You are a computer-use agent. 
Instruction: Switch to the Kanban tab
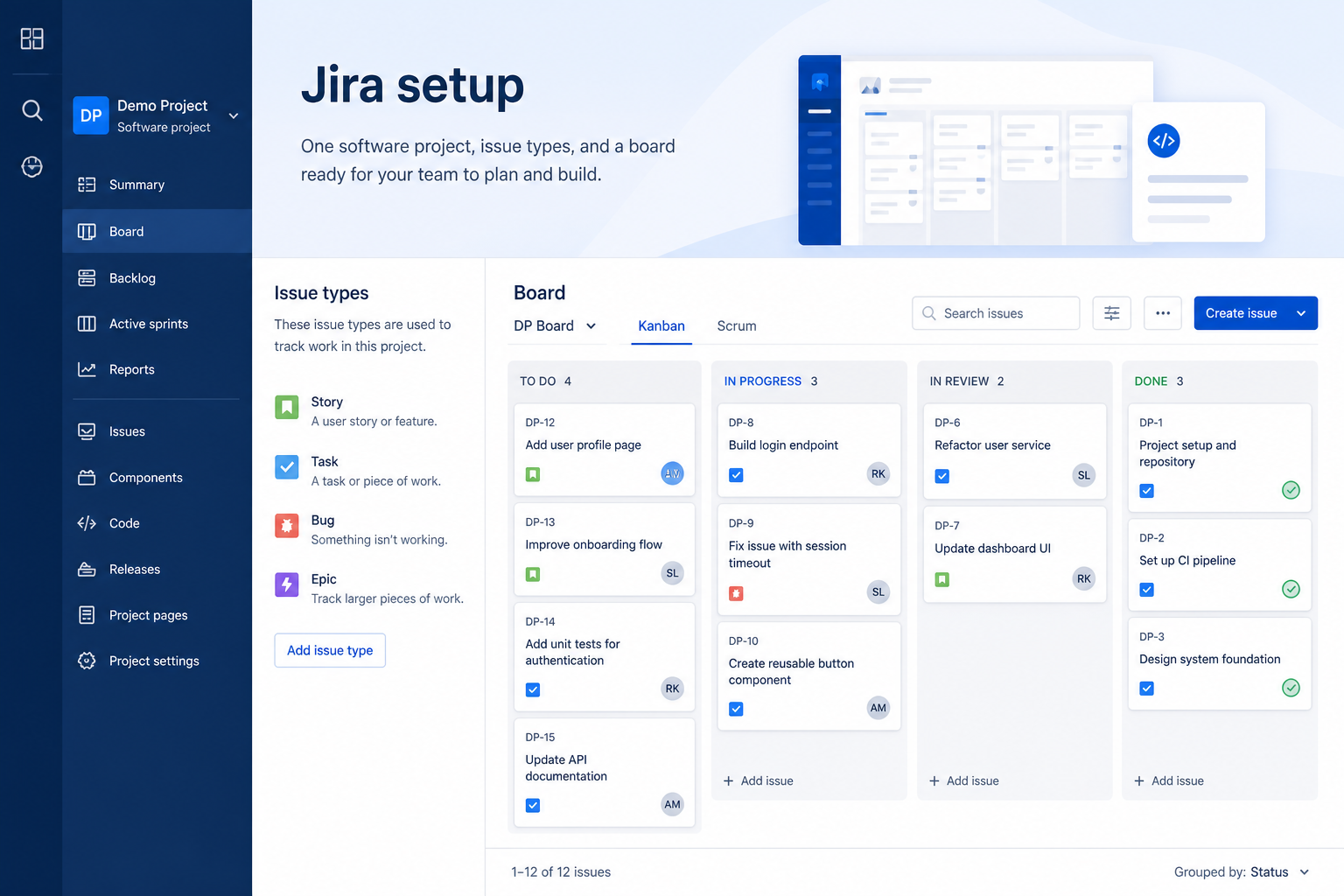(x=661, y=325)
